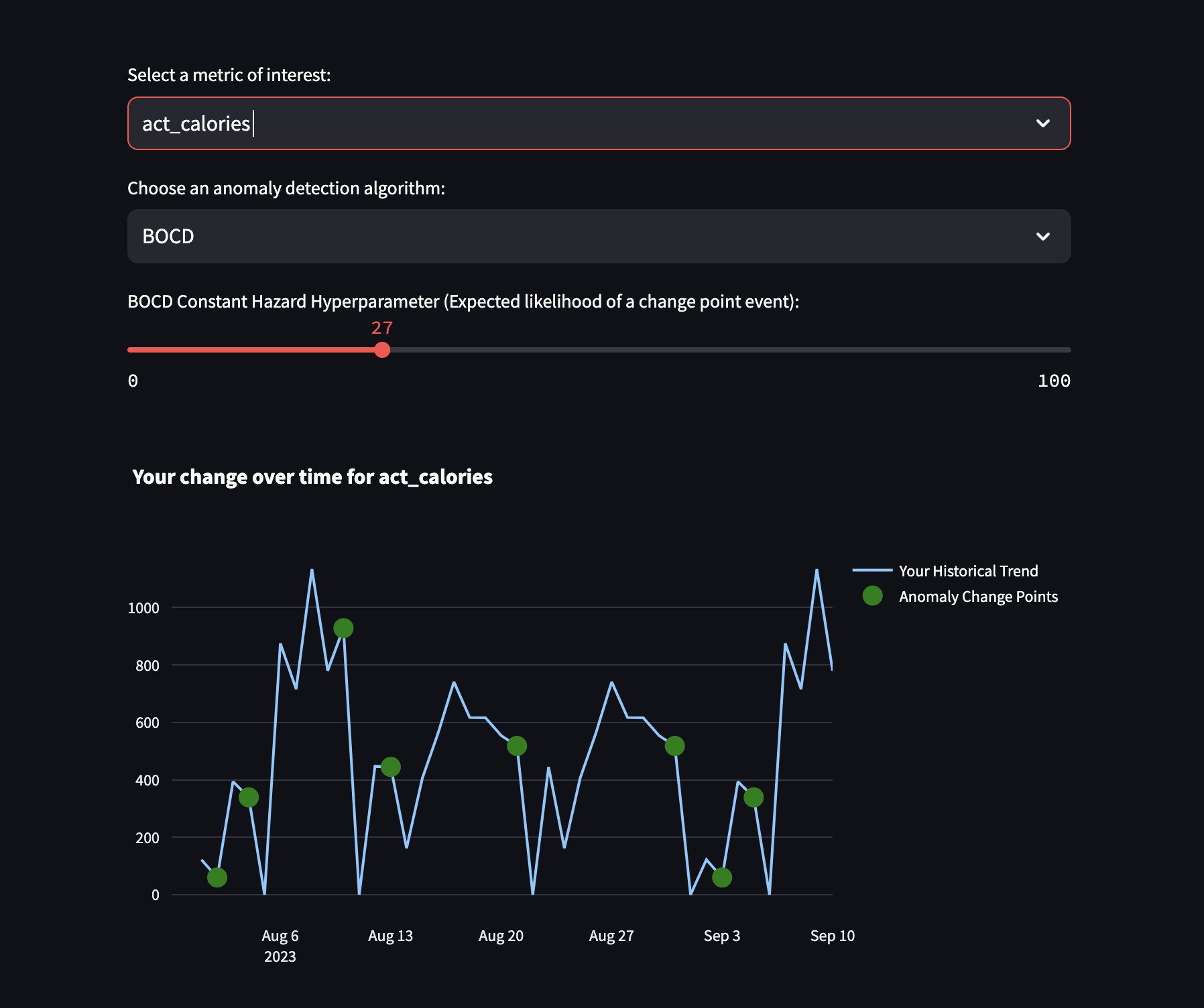Click the act_calories text in metric selector
Viewport: 1204px width, 1008px height.
(196, 124)
